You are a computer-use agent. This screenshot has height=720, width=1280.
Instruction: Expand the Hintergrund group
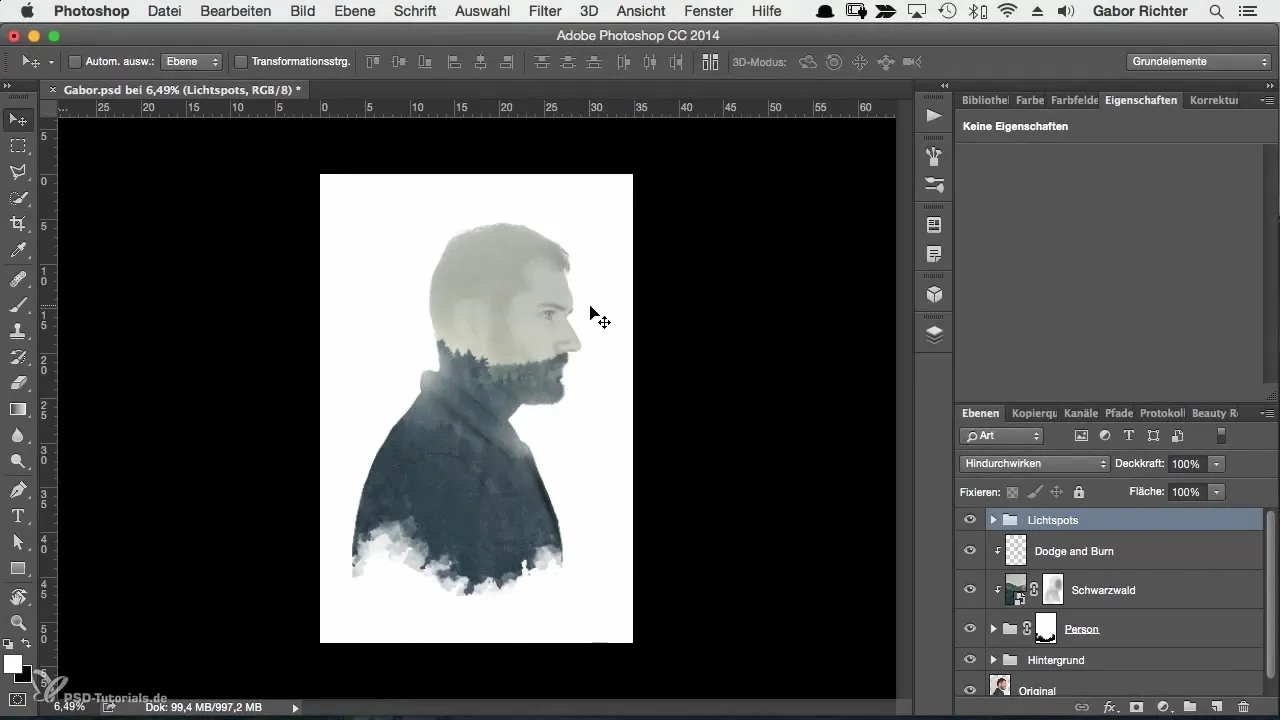[993, 660]
